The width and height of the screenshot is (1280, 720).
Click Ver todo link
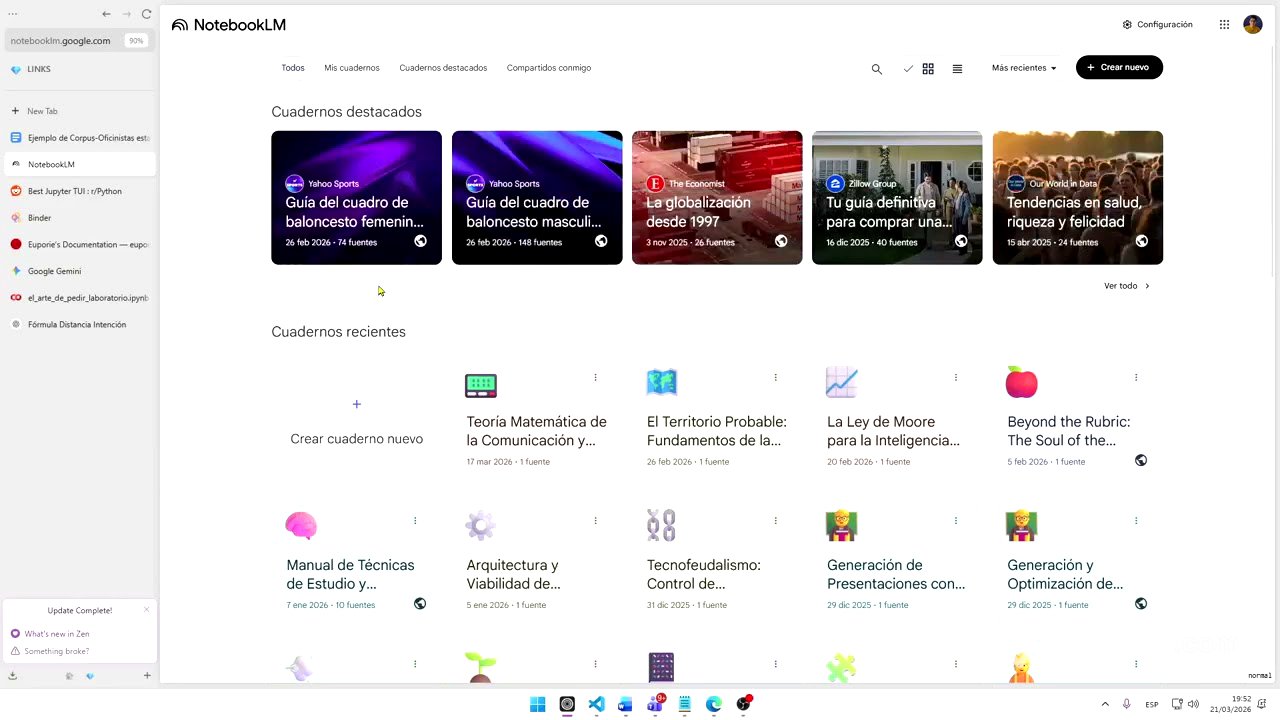(x=1127, y=286)
